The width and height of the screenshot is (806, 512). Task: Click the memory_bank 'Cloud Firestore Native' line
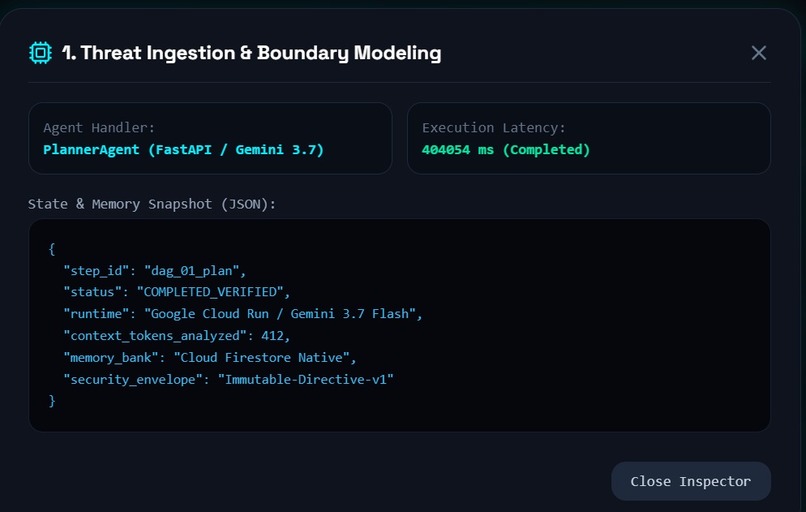(x=210, y=357)
